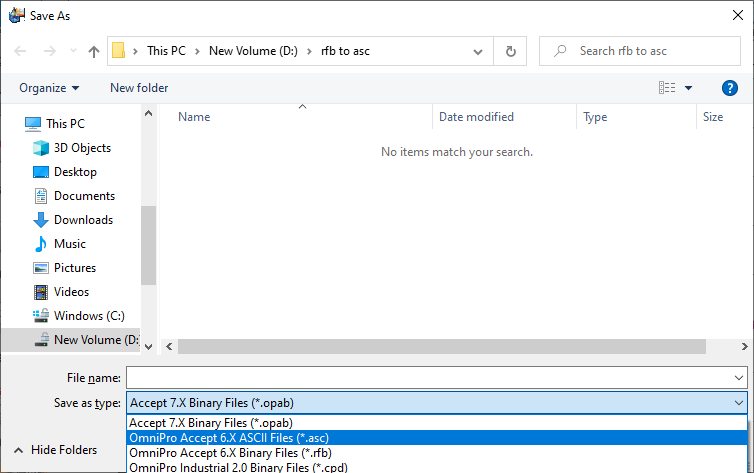This screenshot has height=473, width=754.
Task: Open the Organize menu
Action: [49, 88]
